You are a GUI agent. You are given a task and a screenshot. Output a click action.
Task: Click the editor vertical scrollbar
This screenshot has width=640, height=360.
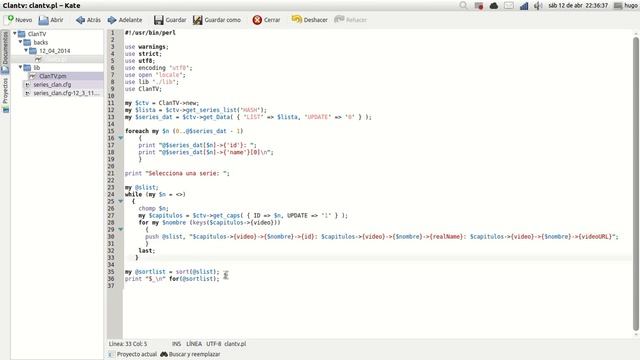click(636, 184)
